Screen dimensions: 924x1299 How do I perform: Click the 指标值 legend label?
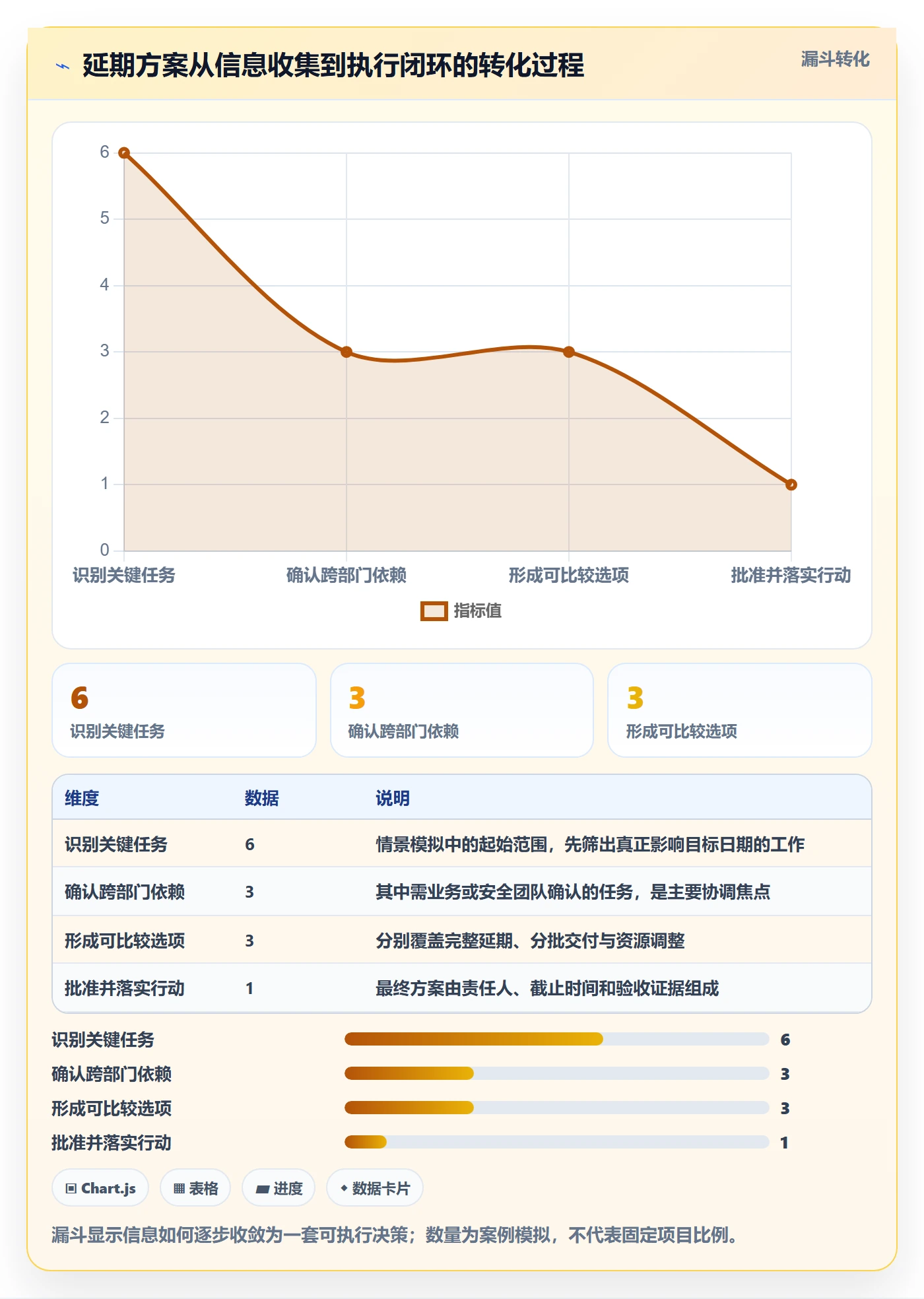[478, 611]
